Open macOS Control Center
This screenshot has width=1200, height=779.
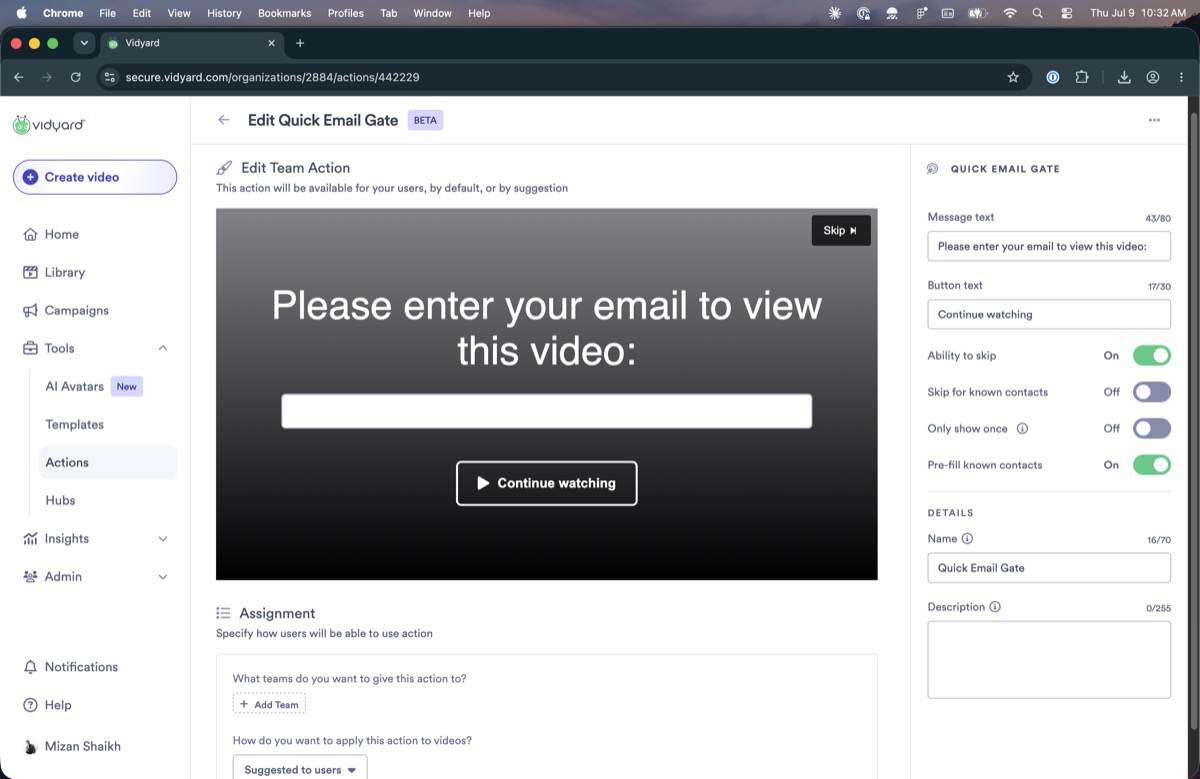(x=1066, y=13)
